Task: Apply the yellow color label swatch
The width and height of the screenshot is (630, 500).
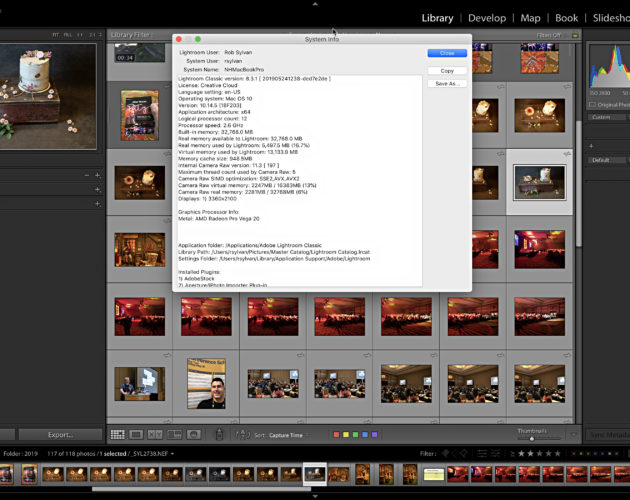Action: point(346,434)
